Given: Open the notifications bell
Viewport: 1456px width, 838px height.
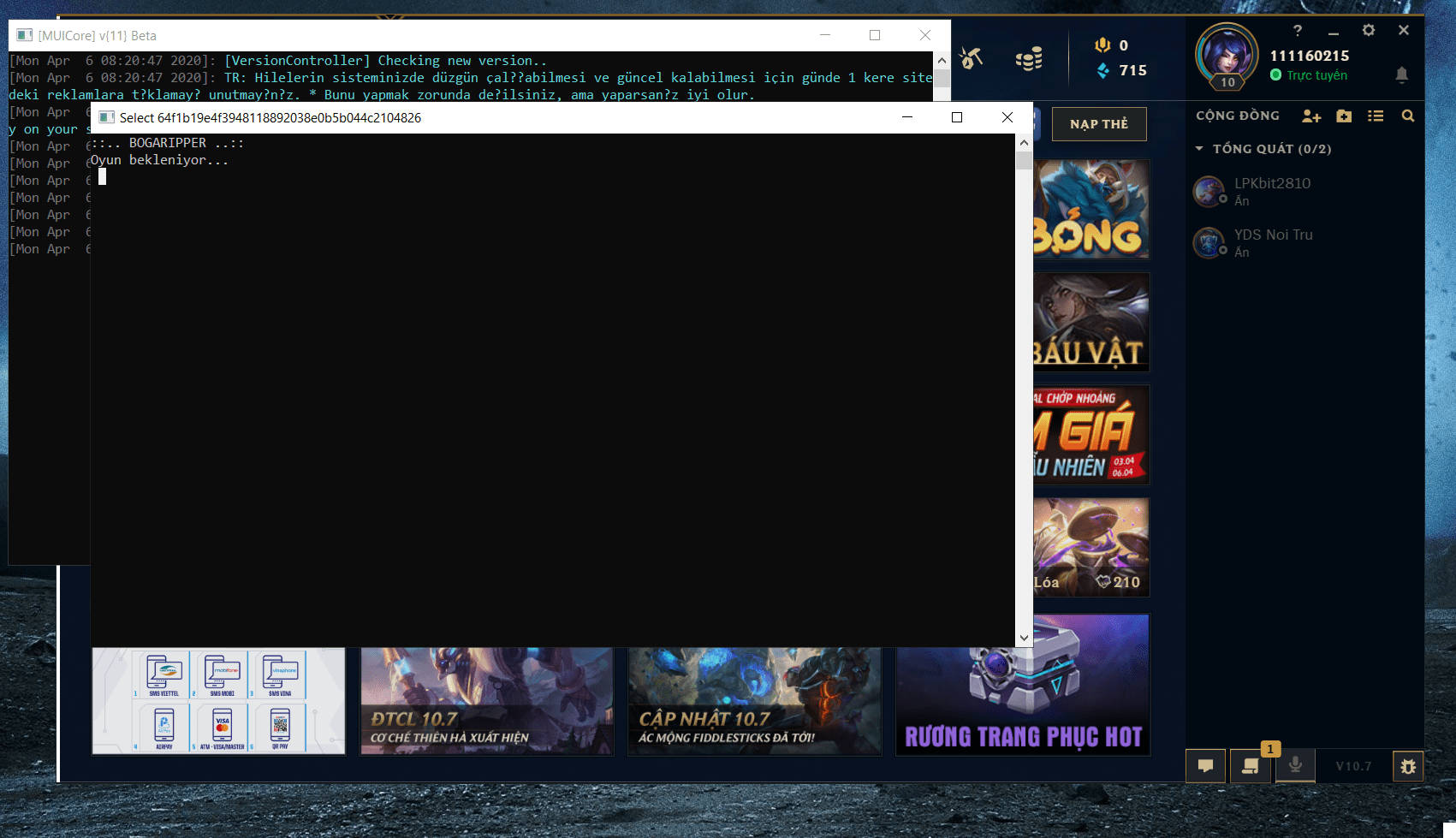Looking at the screenshot, I should tap(1401, 74).
